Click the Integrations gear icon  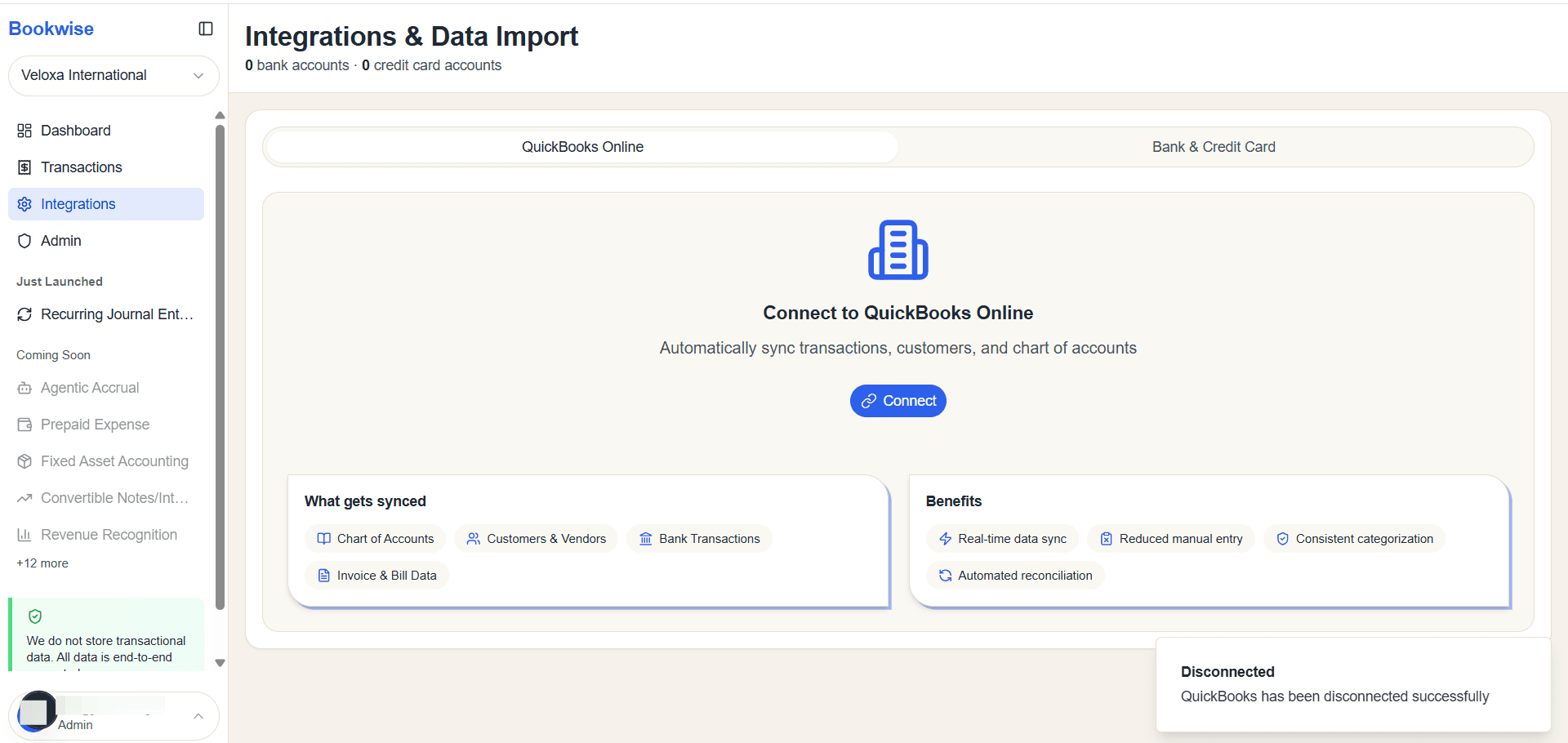(x=24, y=204)
